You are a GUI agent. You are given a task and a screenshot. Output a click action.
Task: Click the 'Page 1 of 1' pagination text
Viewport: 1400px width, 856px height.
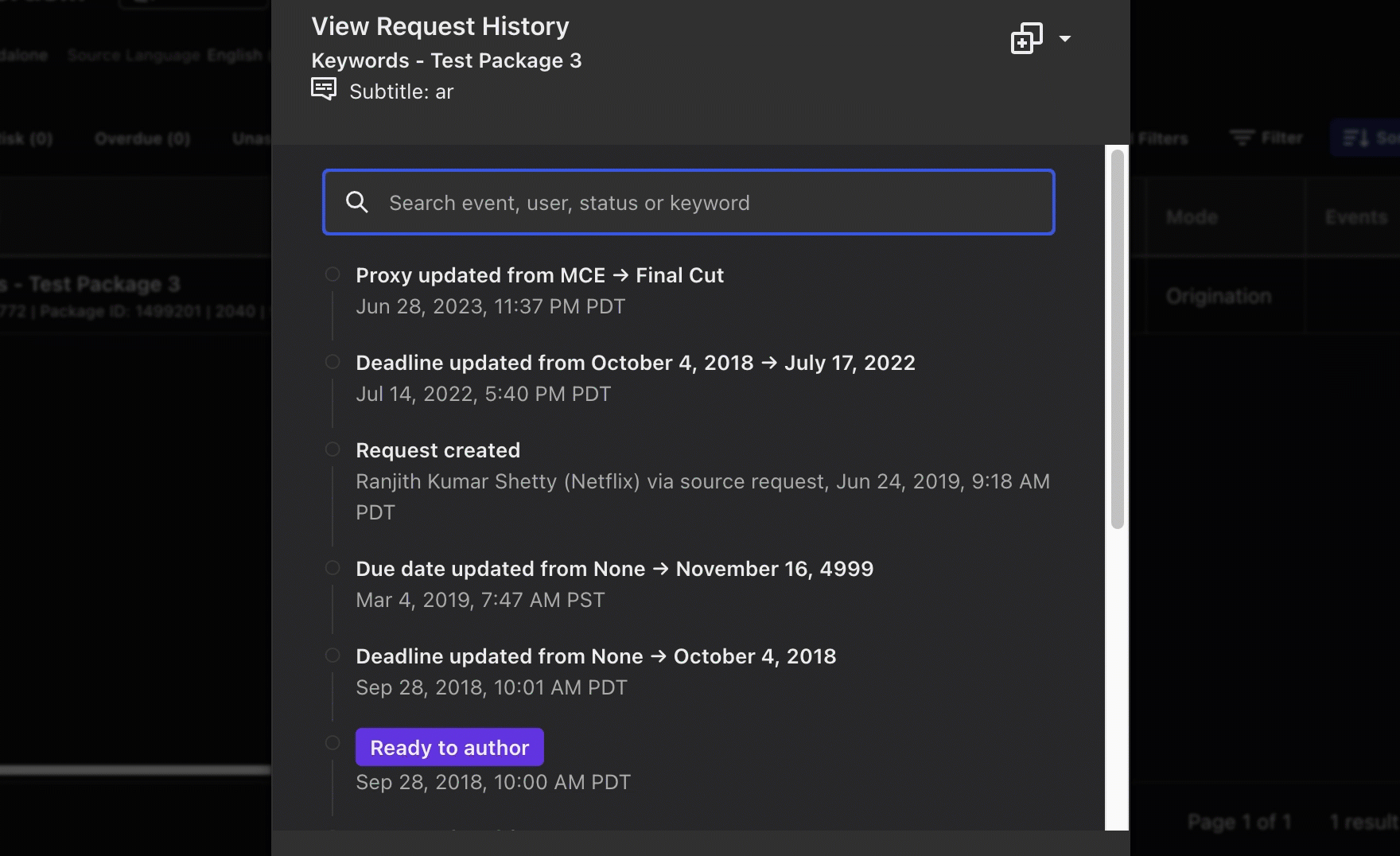1239,821
